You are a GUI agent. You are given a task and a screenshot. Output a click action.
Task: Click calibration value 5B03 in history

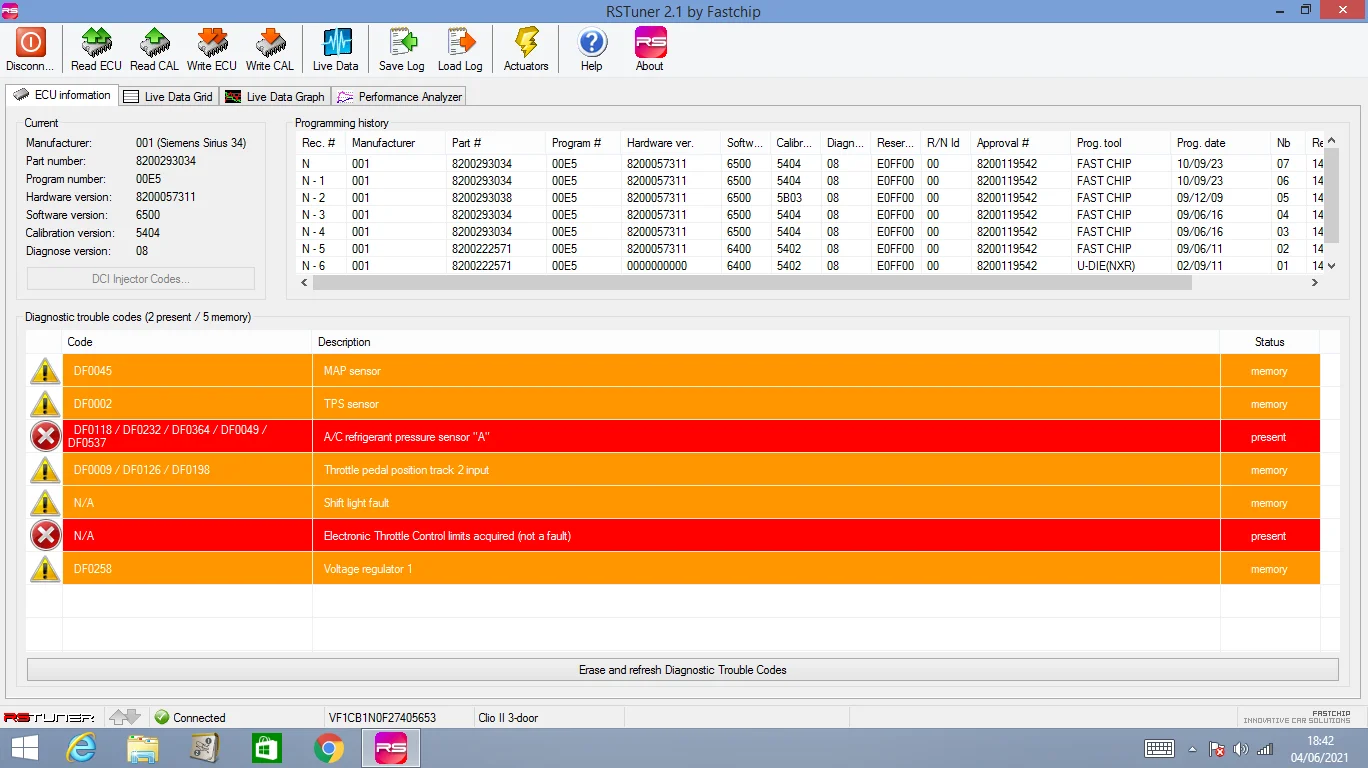click(x=789, y=198)
